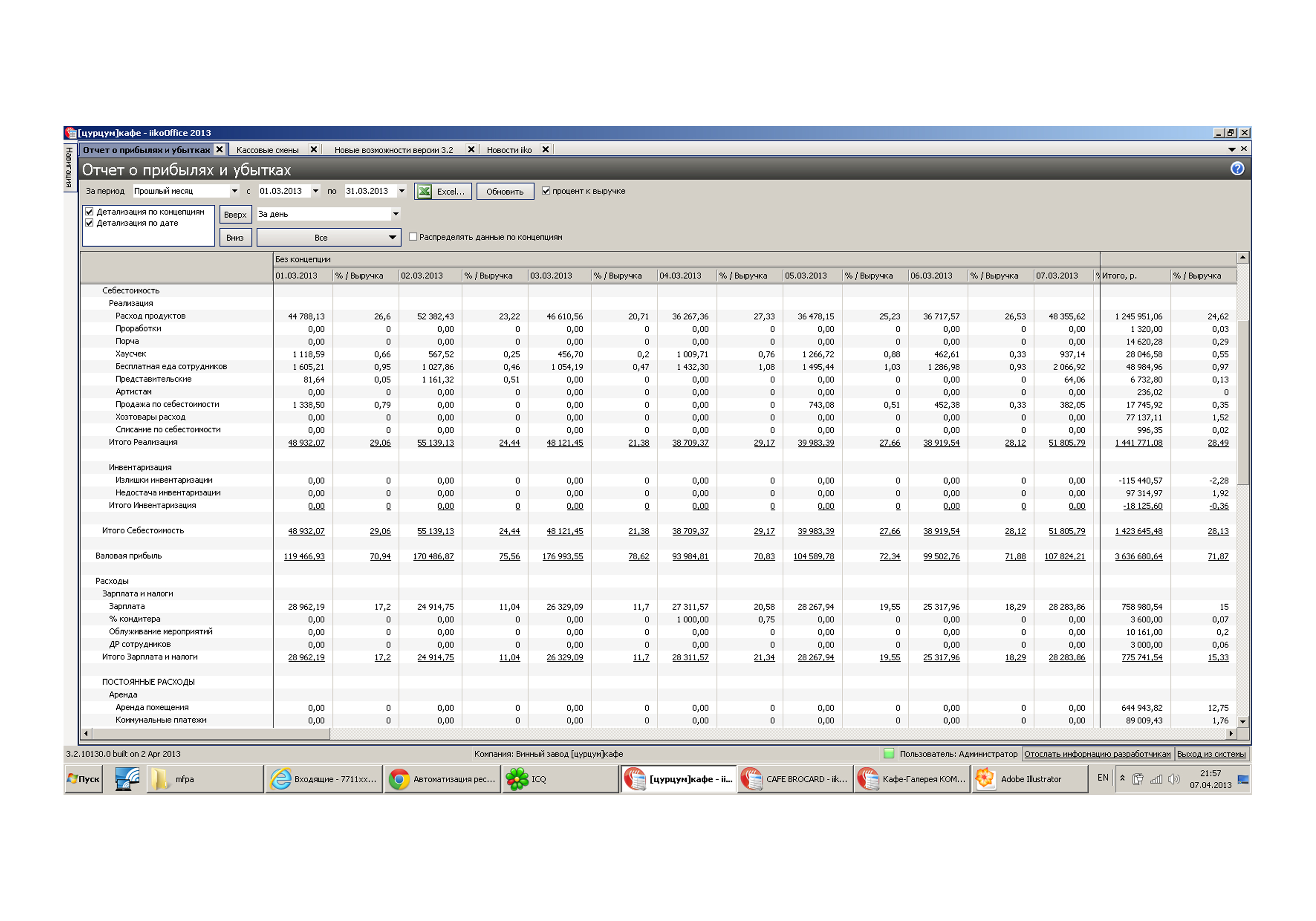The width and height of the screenshot is (1316, 921).
Task: Show hidden tray icons chevron
Action: pos(1122,778)
